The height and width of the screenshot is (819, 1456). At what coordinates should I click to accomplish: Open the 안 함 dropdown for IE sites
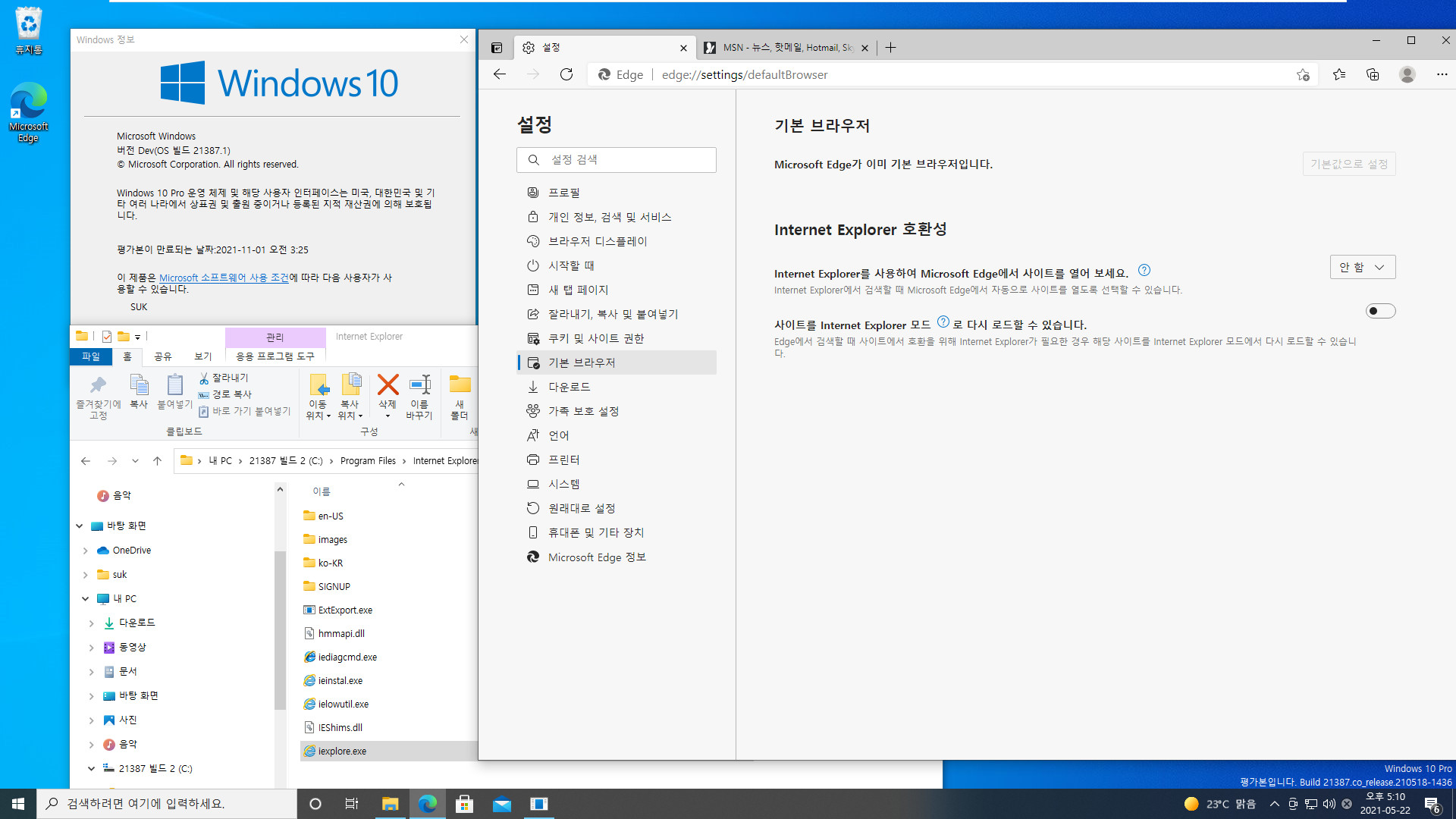point(1363,267)
